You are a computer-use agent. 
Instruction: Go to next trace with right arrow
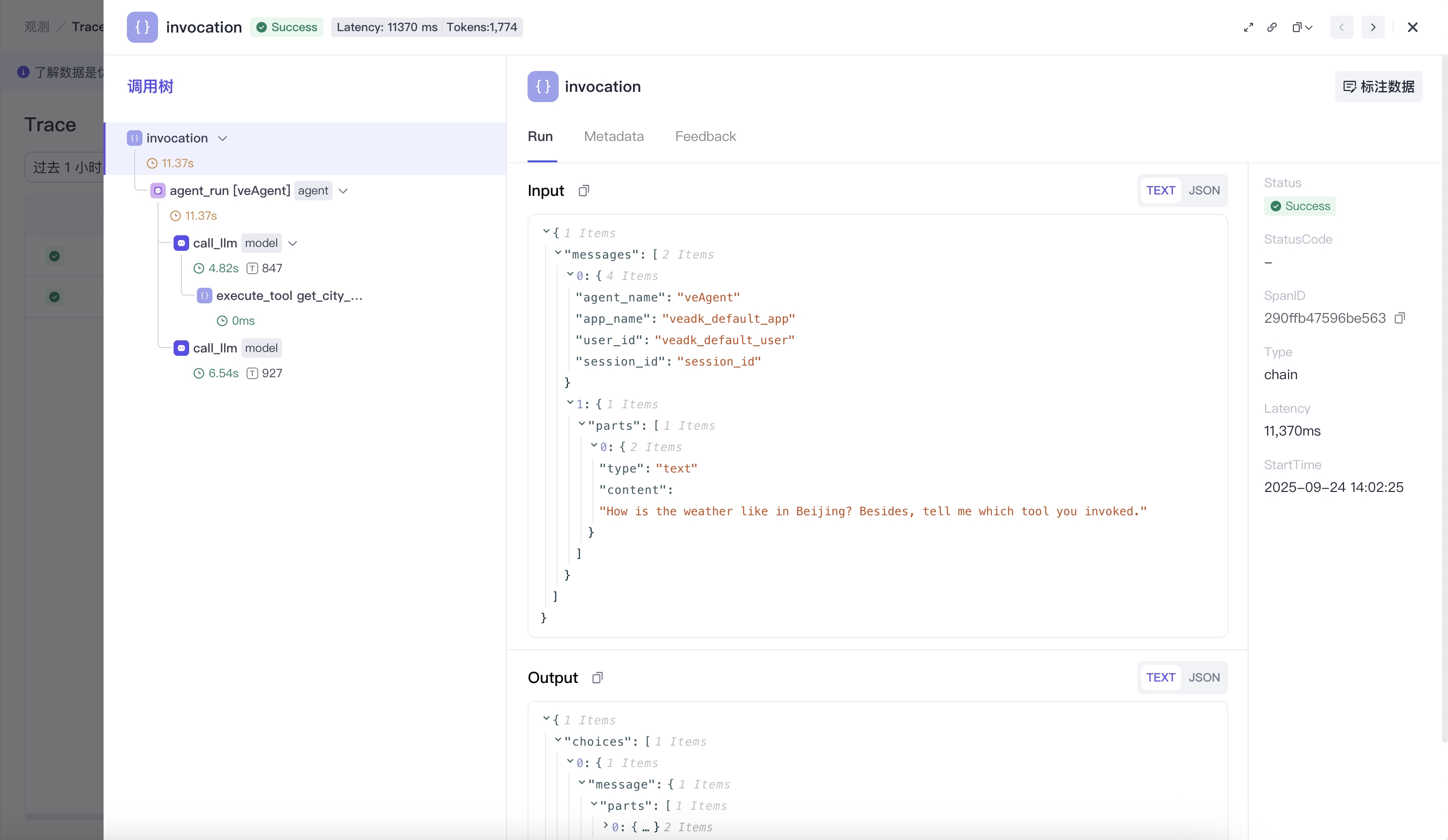(1373, 28)
